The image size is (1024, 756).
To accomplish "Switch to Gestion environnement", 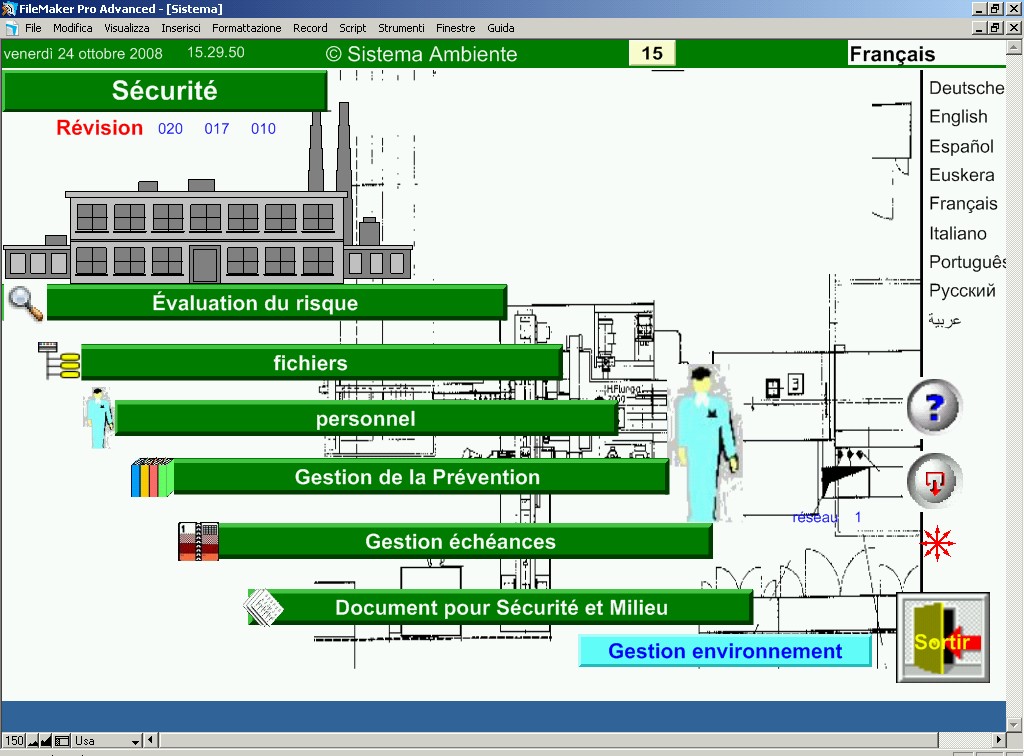I will (x=725, y=651).
